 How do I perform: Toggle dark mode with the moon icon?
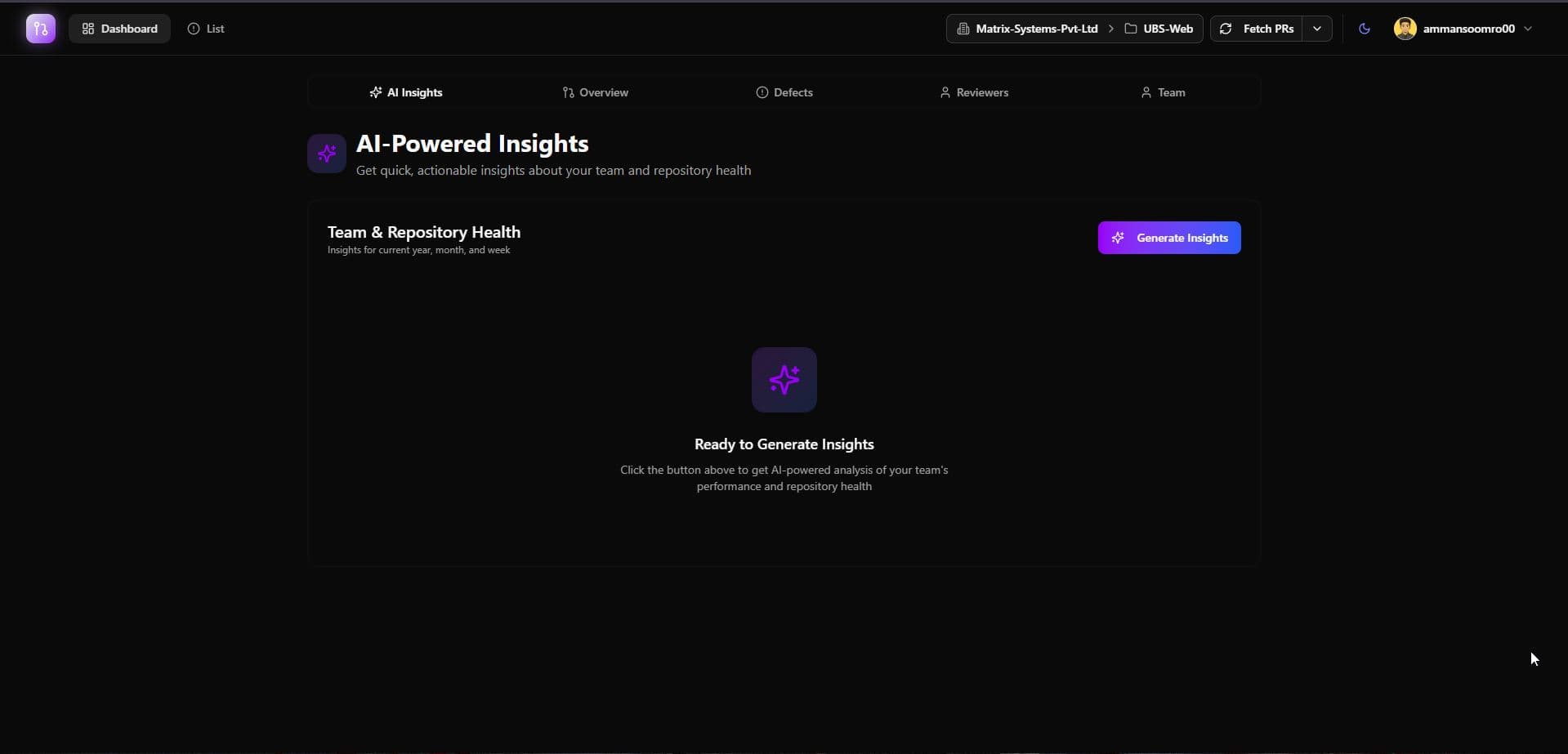[x=1364, y=29]
